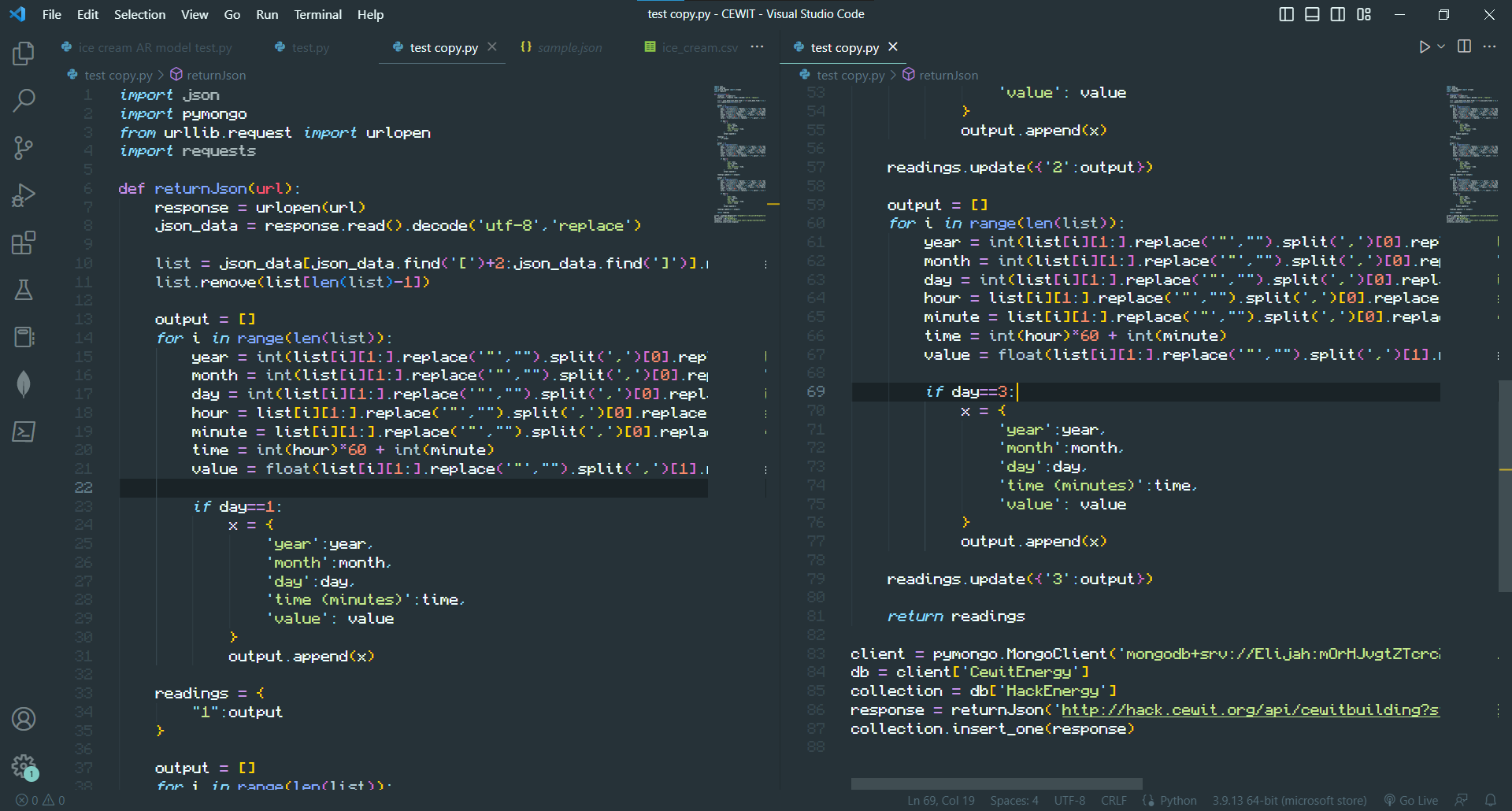This screenshot has width=1512, height=811.
Task: Select Python 3.9.13 interpreter in status bar
Action: (1289, 800)
